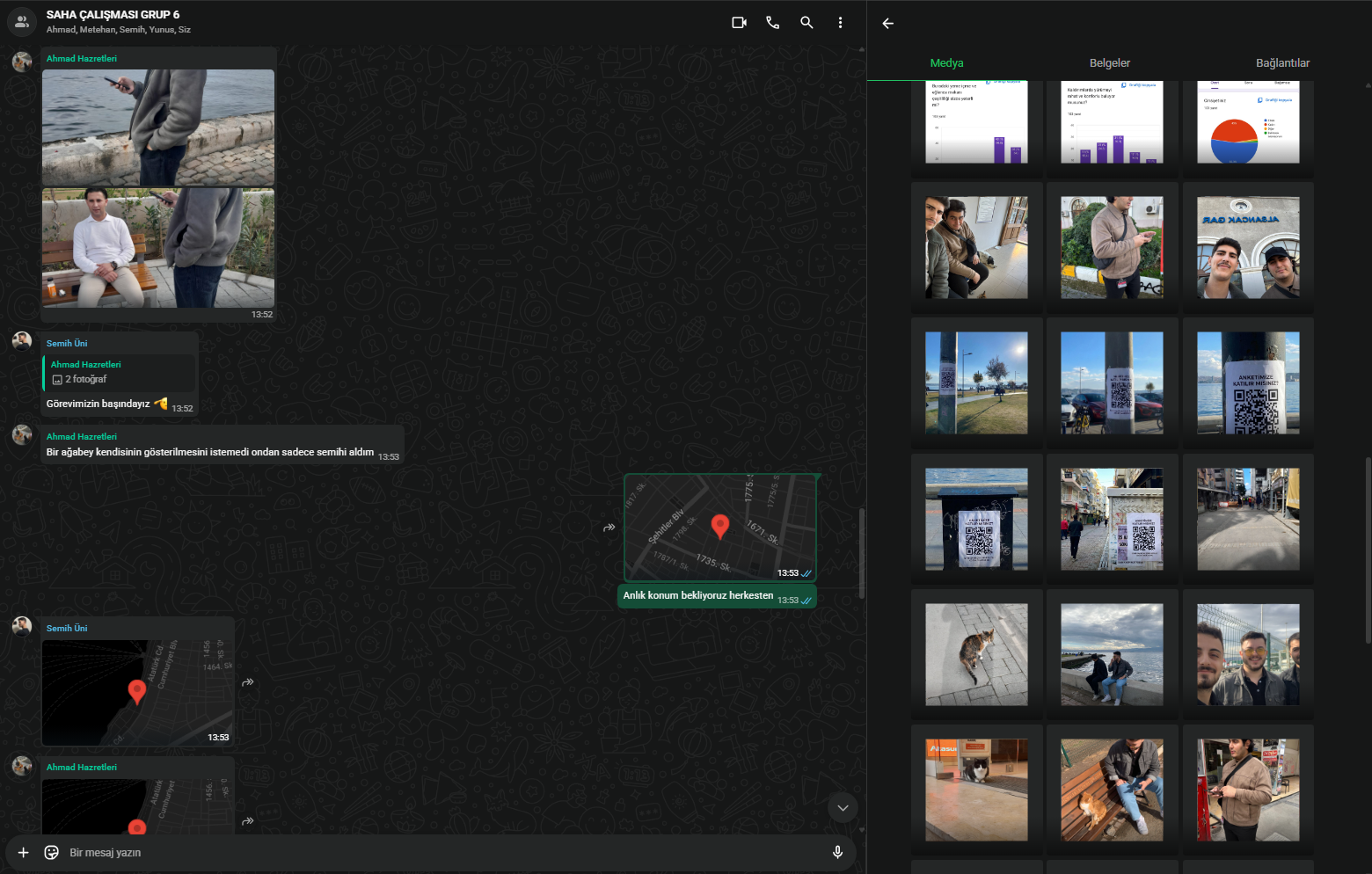Click the quoted '2 fotoğraf' reply
Viewport: 1372px width, 874px height.
coord(120,372)
